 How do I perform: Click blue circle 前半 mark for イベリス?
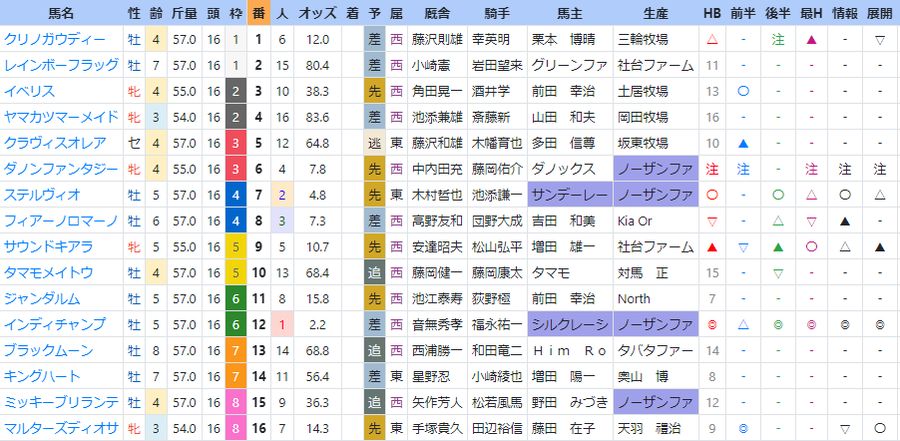(743, 91)
